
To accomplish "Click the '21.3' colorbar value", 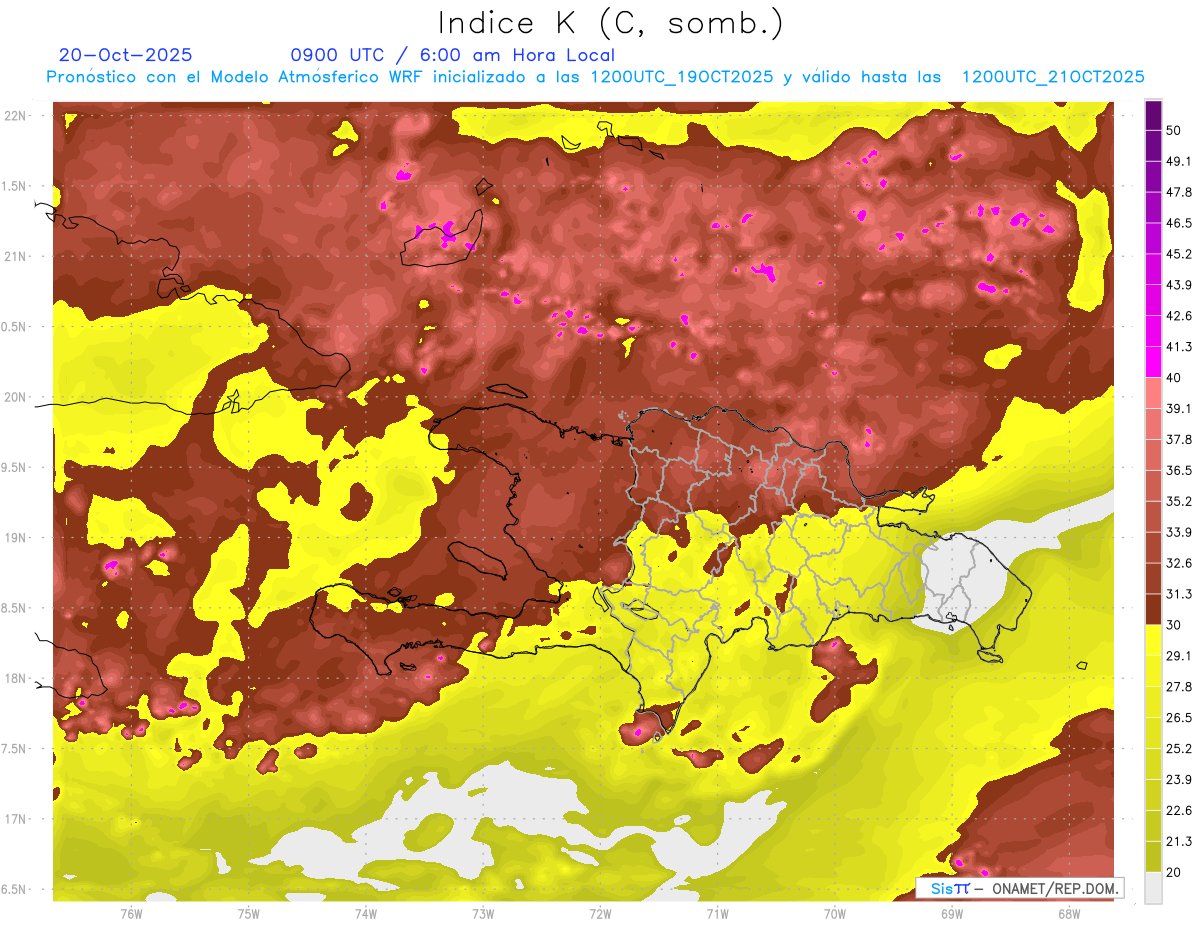I will click(1179, 842).
